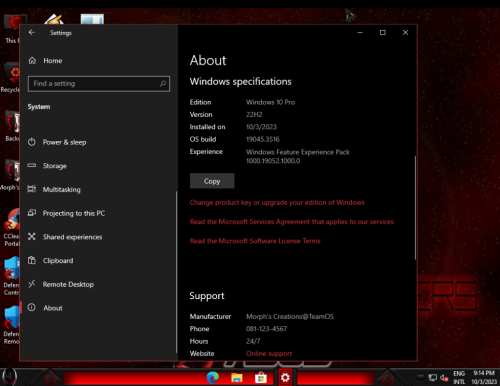
Task: Click the About page vertical scrollbar
Action: [415, 207]
